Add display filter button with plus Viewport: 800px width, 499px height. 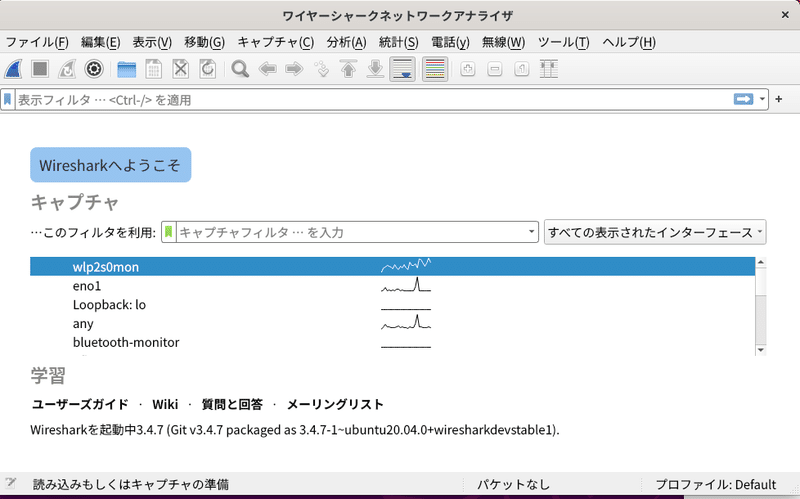coord(779,99)
